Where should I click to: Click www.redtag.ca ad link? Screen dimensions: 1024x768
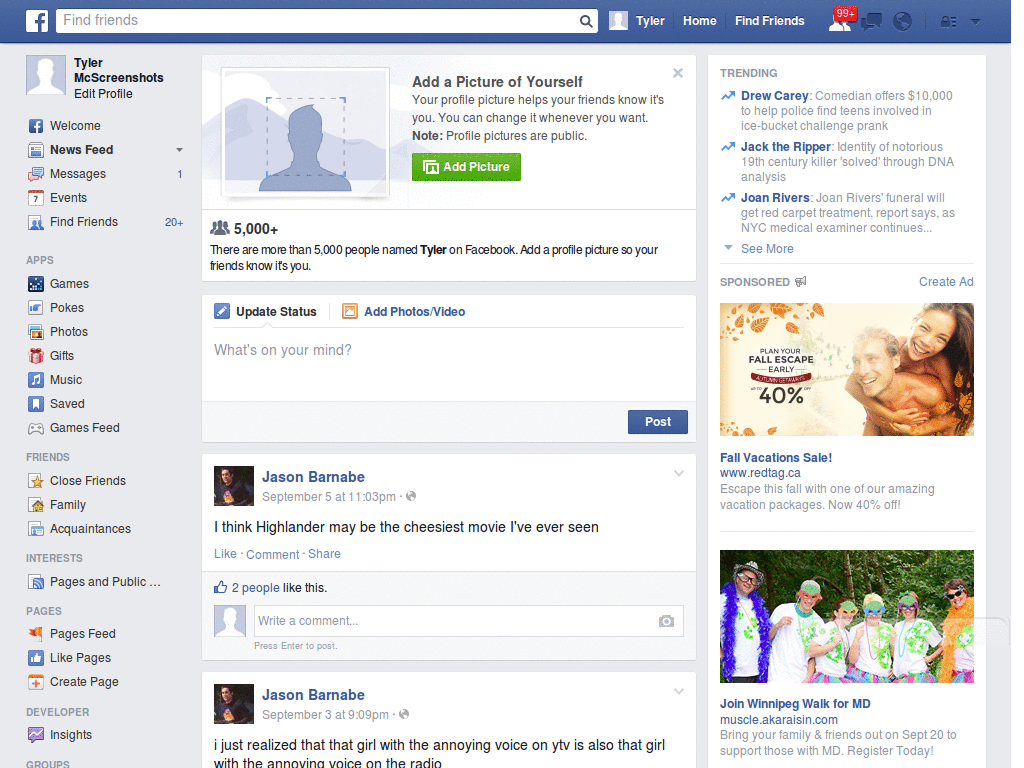coord(760,473)
